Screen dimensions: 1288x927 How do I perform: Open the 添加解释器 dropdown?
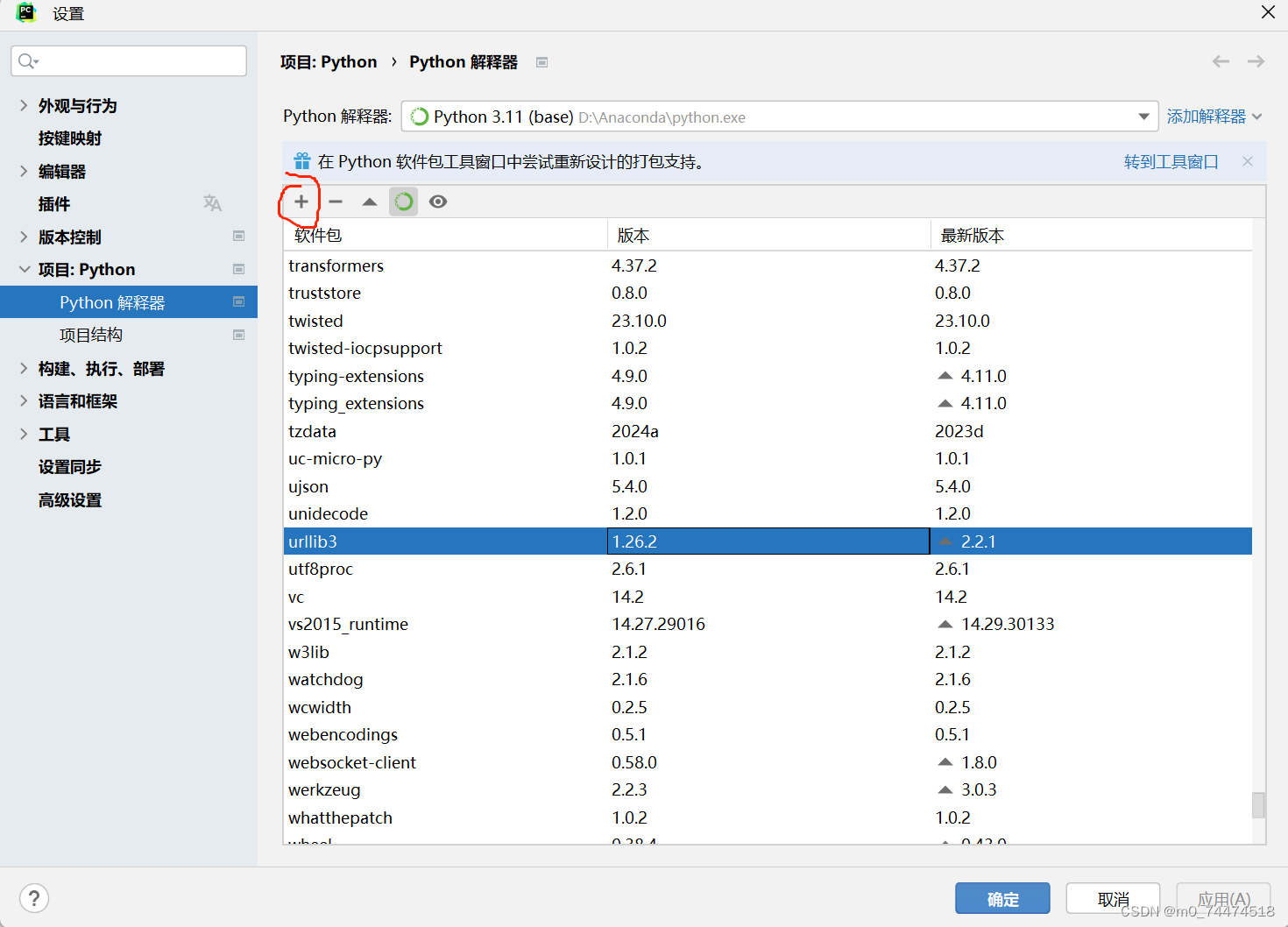click(x=1214, y=117)
